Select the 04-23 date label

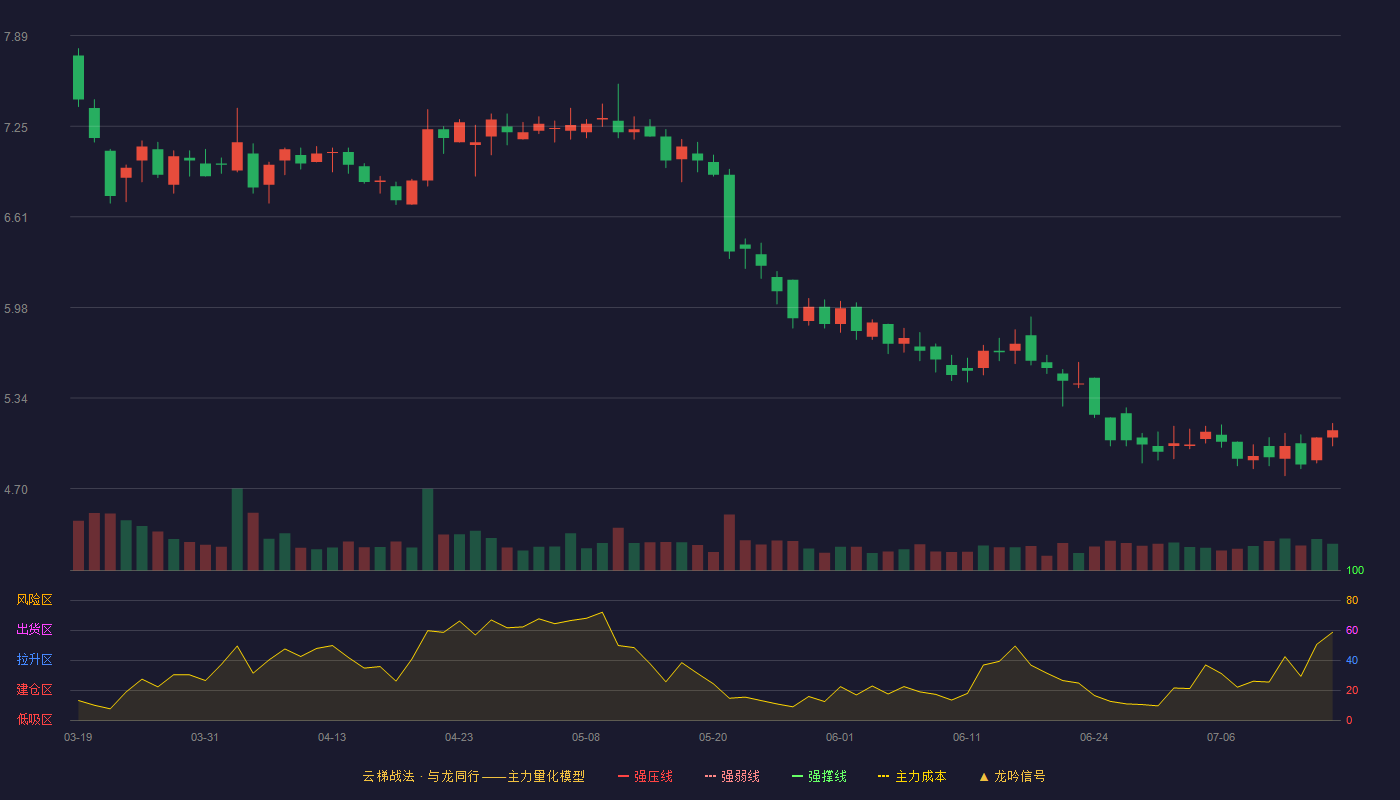(x=459, y=737)
